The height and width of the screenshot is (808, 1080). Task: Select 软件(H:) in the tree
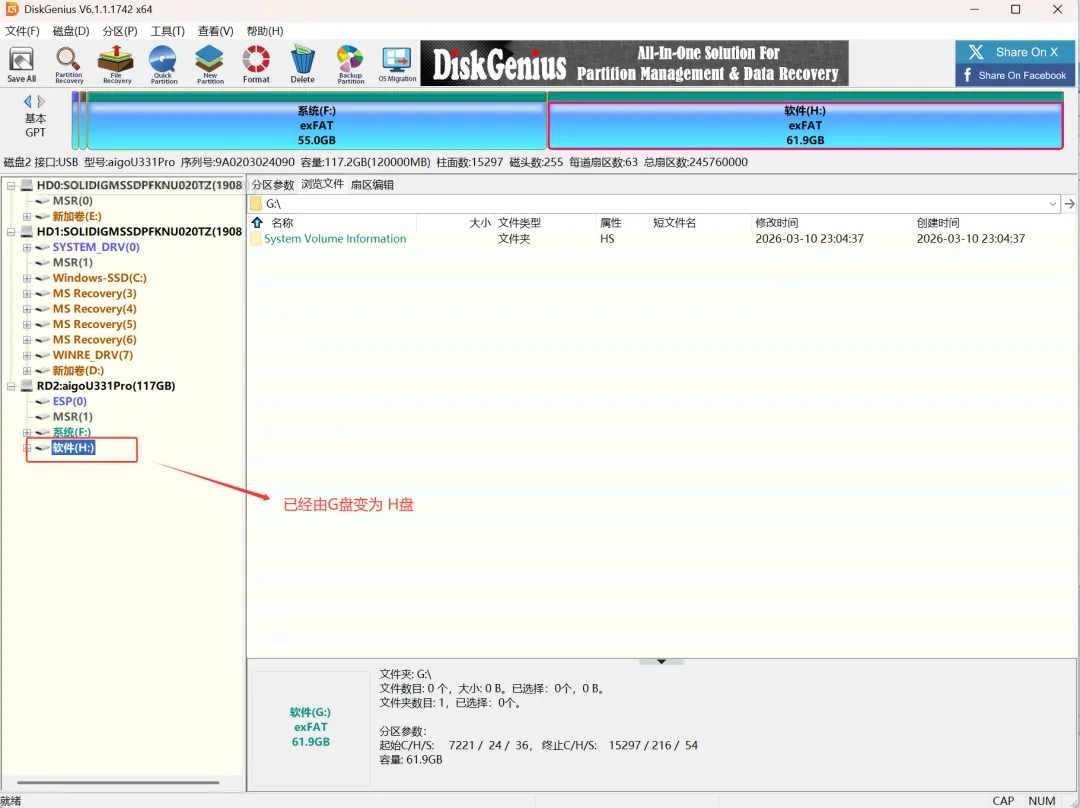tap(73, 448)
